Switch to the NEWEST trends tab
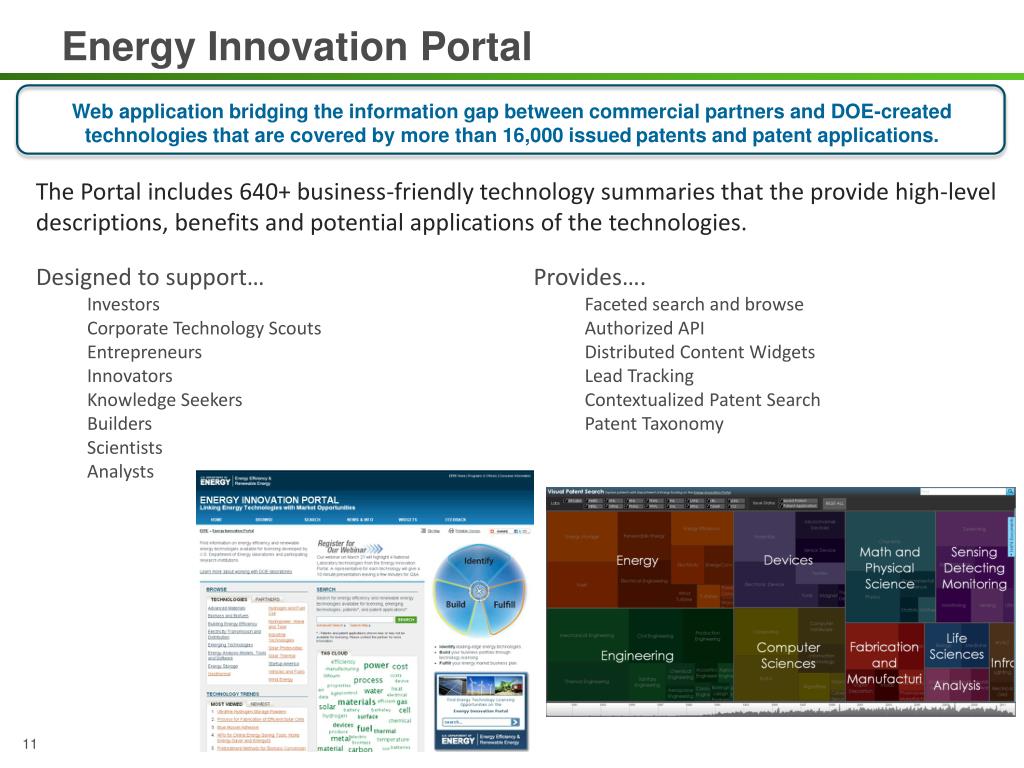Image resolution: width=1024 pixels, height=768 pixels. [260, 704]
